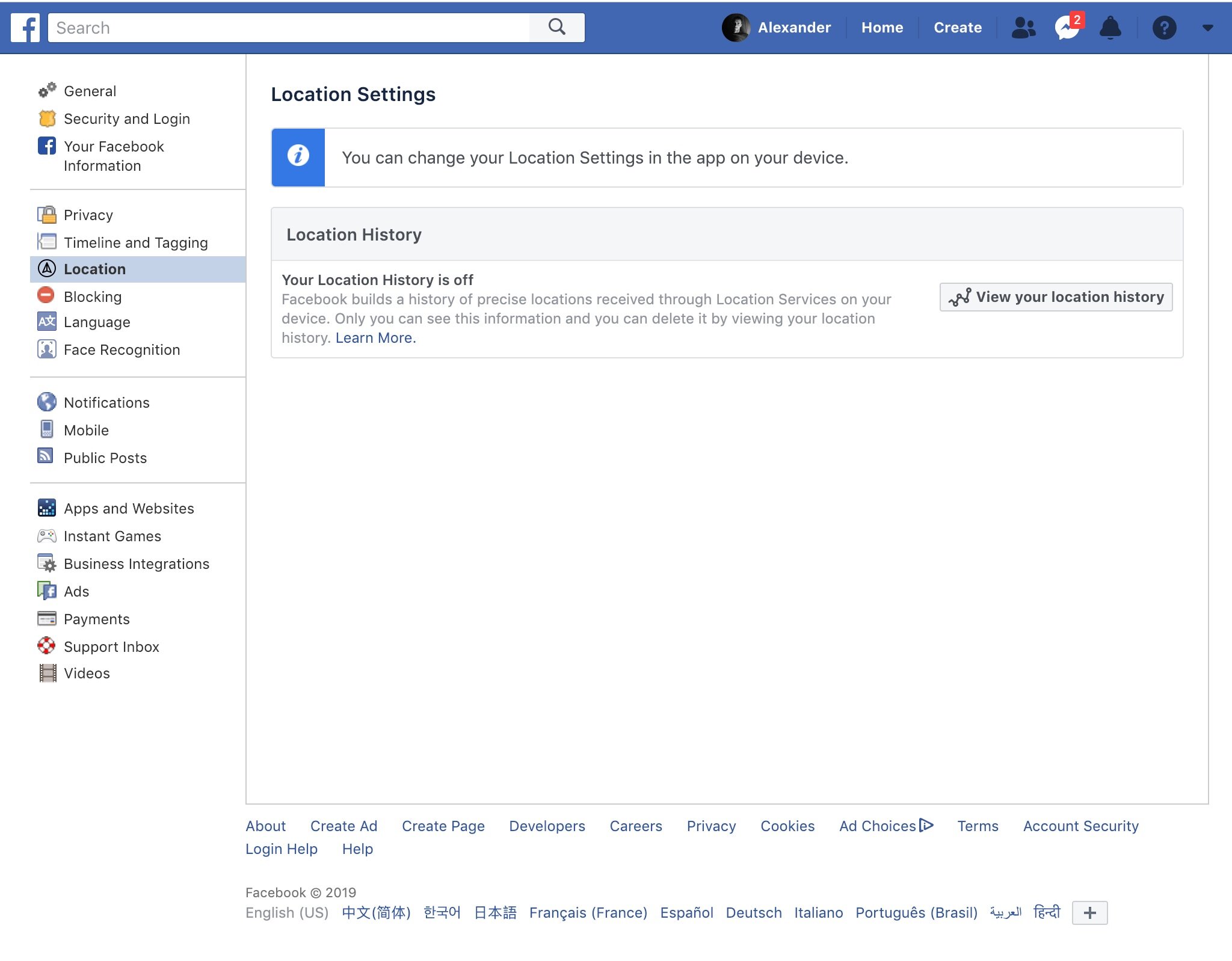Image resolution: width=1232 pixels, height=961 pixels.
Task: Select Face Recognition in sidebar
Action: coord(122,349)
